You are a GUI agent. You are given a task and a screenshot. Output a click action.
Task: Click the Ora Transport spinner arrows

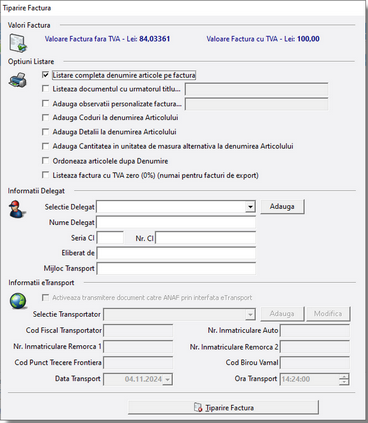(344, 379)
